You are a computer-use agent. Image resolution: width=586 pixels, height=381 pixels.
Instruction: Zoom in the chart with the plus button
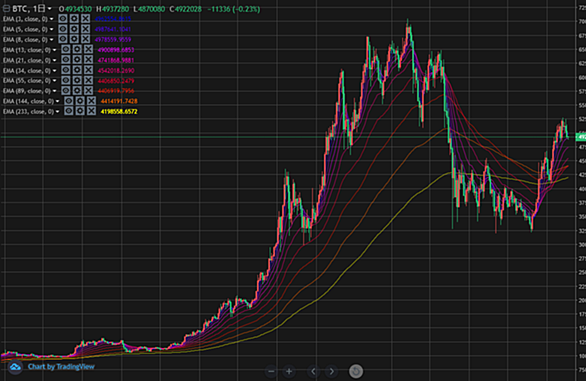289,371
